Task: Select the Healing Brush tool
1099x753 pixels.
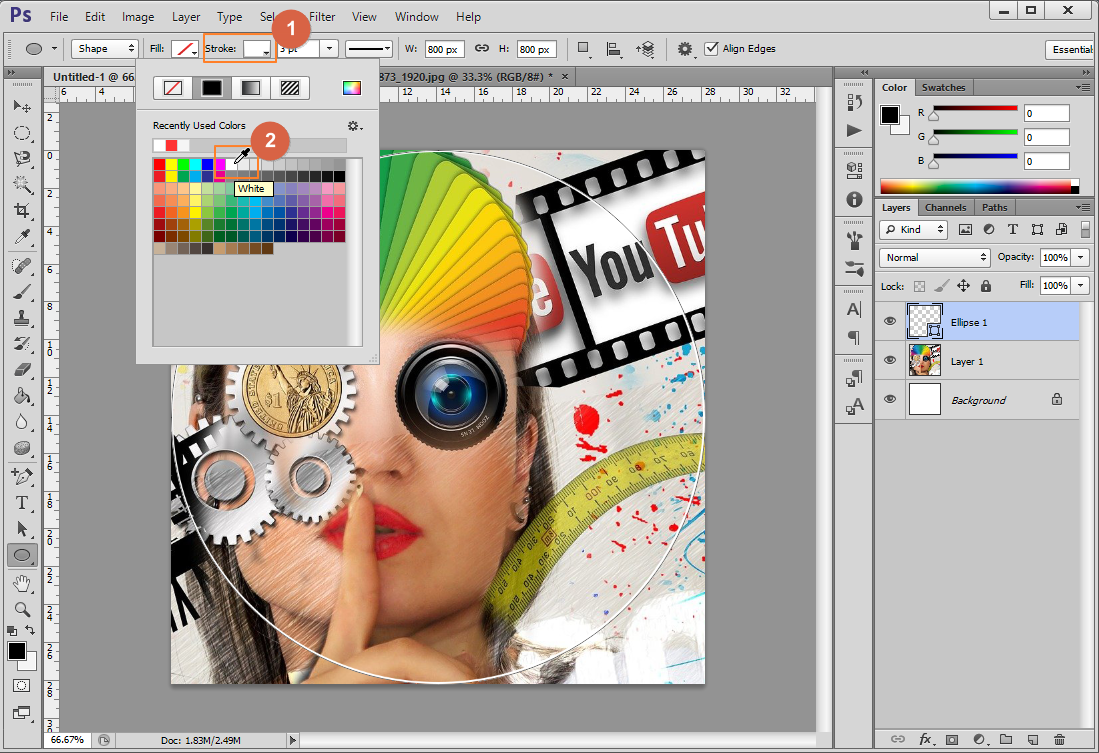Action: click(22, 266)
